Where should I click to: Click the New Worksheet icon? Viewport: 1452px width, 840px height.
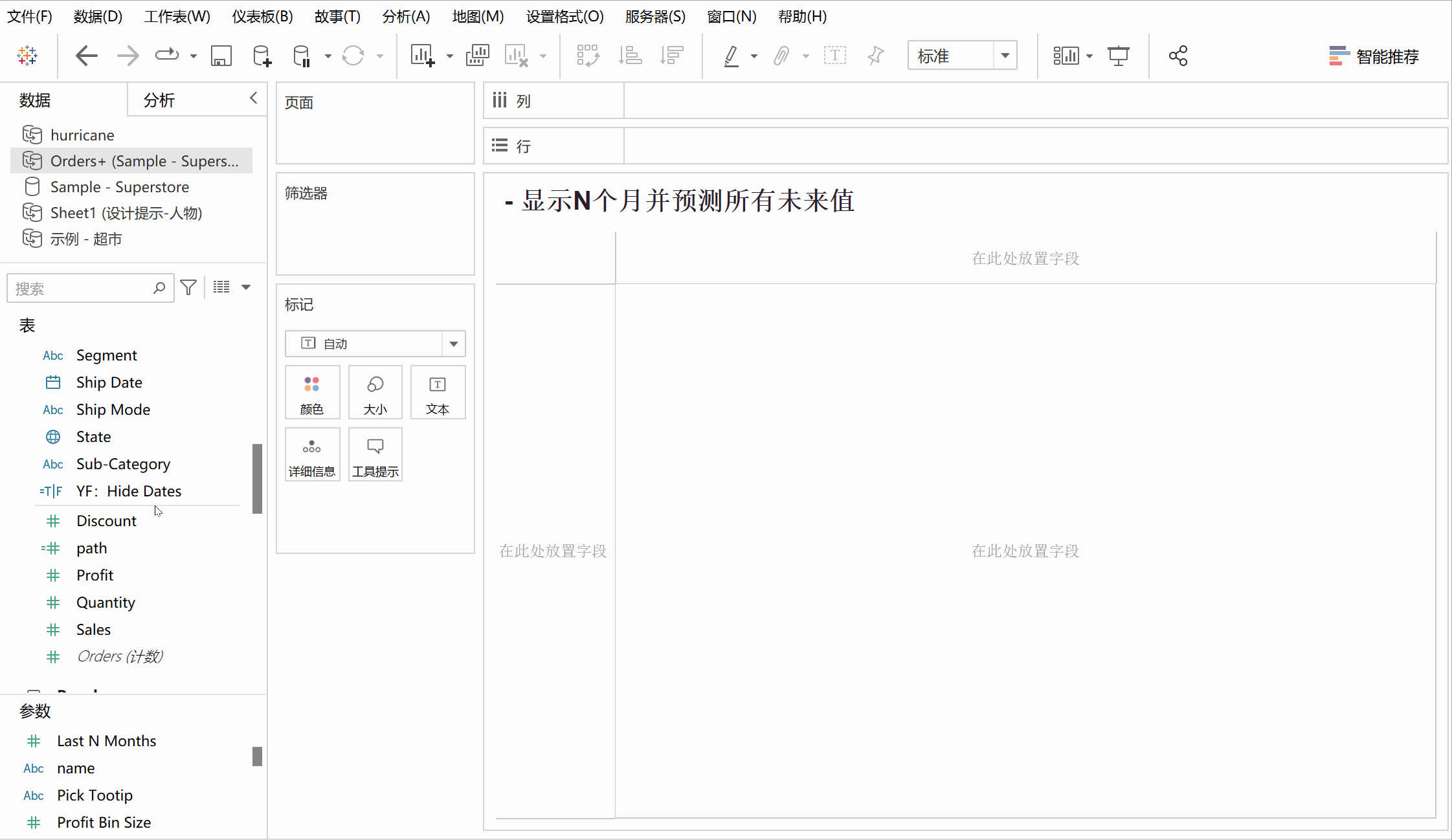pos(422,56)
